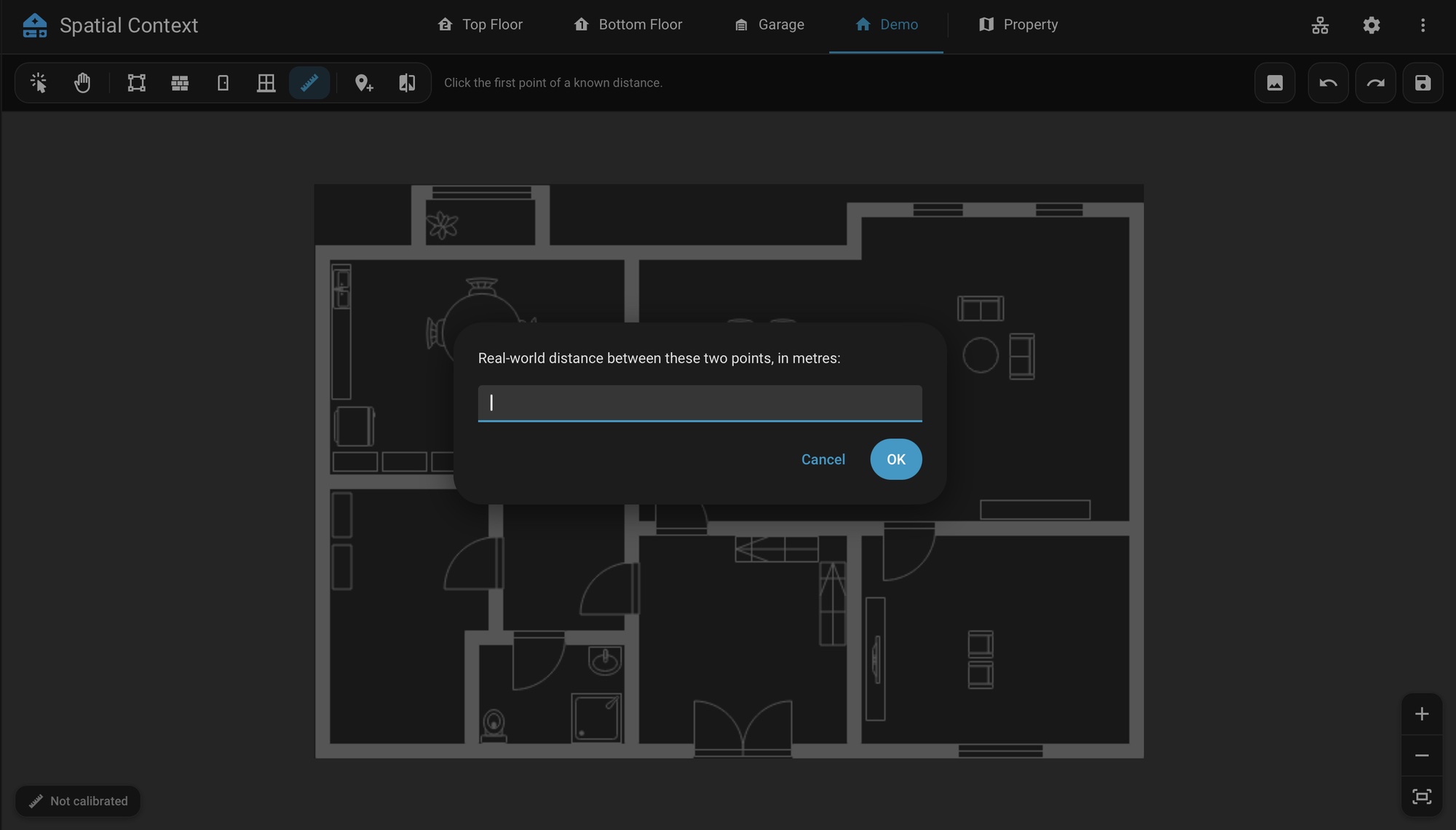The width and height of the screenshot is (1456, 830).
Task: Click the Spatial Context title
Action: click(x=129, y=25)
